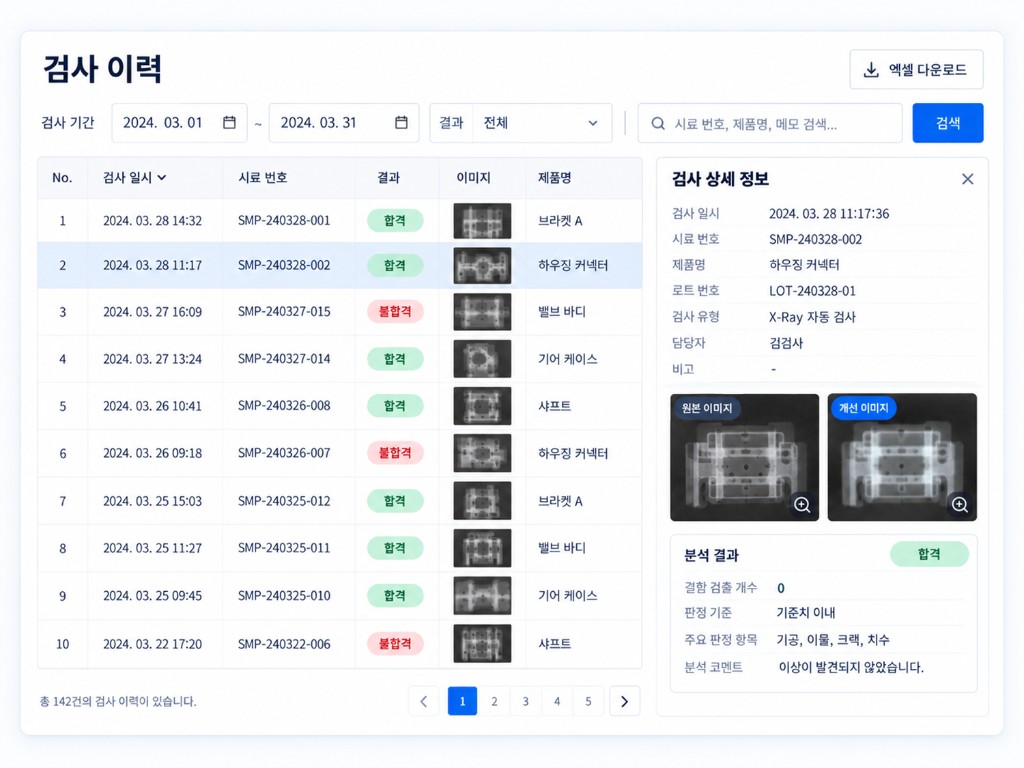
Task: Click the 불합격 badge for SMP-240326-007
Action: tap(395, 453)
